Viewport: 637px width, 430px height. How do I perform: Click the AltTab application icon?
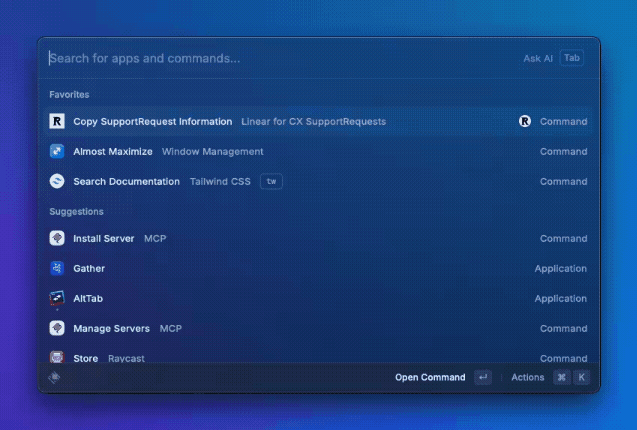click(x=57, y=298)
